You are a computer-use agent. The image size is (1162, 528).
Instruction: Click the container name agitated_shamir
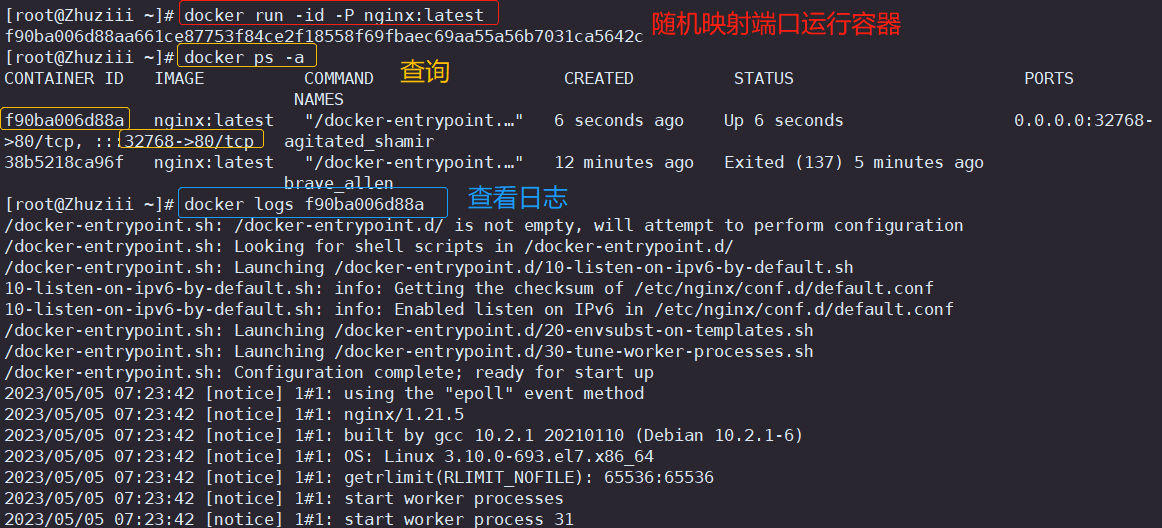click(x=359, y=142)
